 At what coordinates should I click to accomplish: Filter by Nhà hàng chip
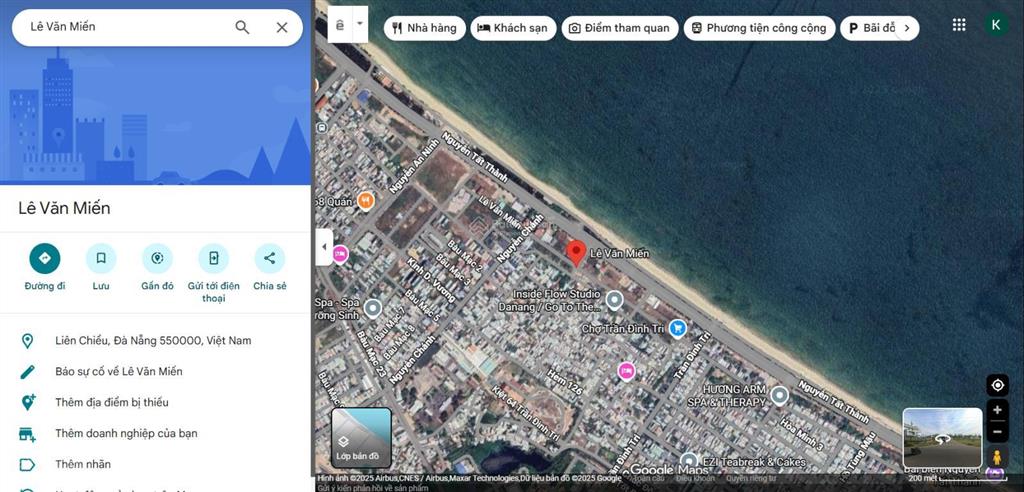(x=424, y=28)
